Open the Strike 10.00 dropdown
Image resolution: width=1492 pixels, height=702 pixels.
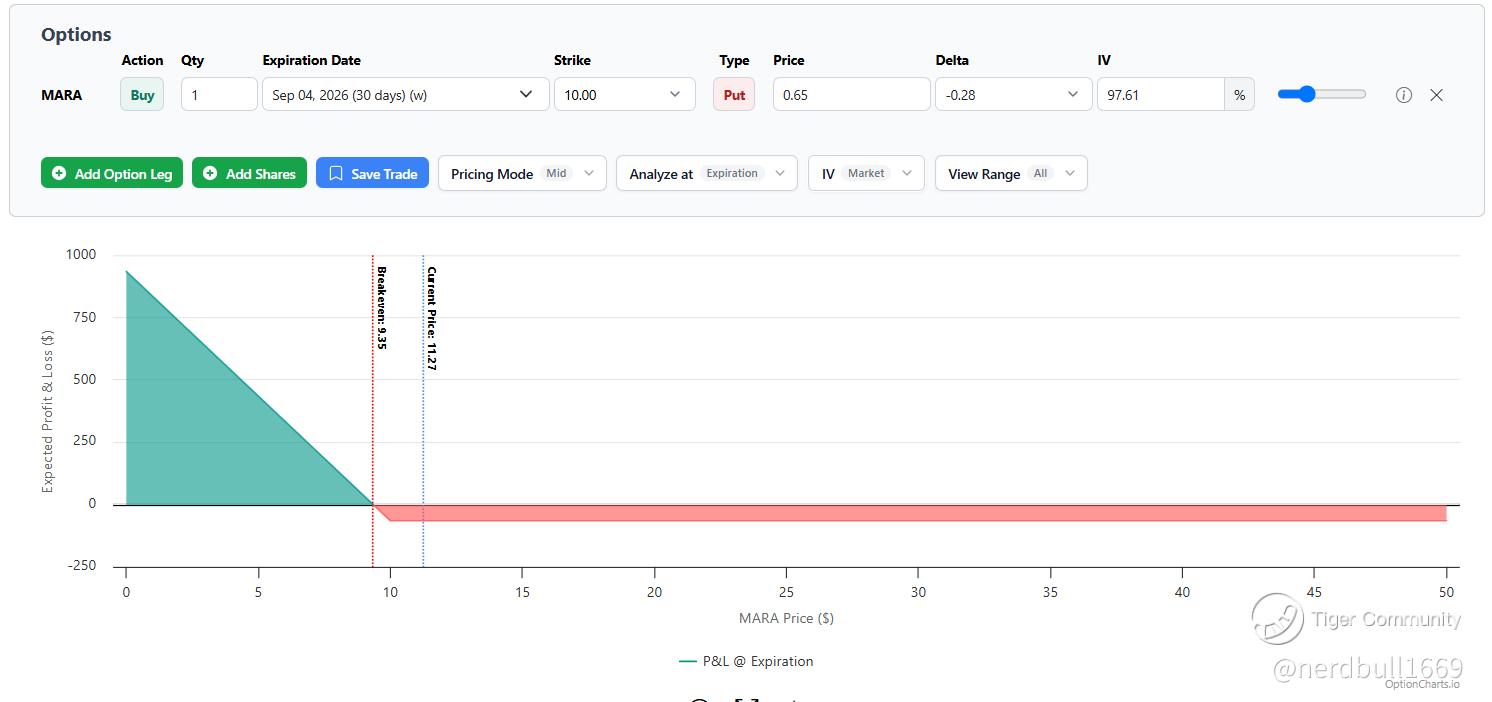[x=625, y=95]
